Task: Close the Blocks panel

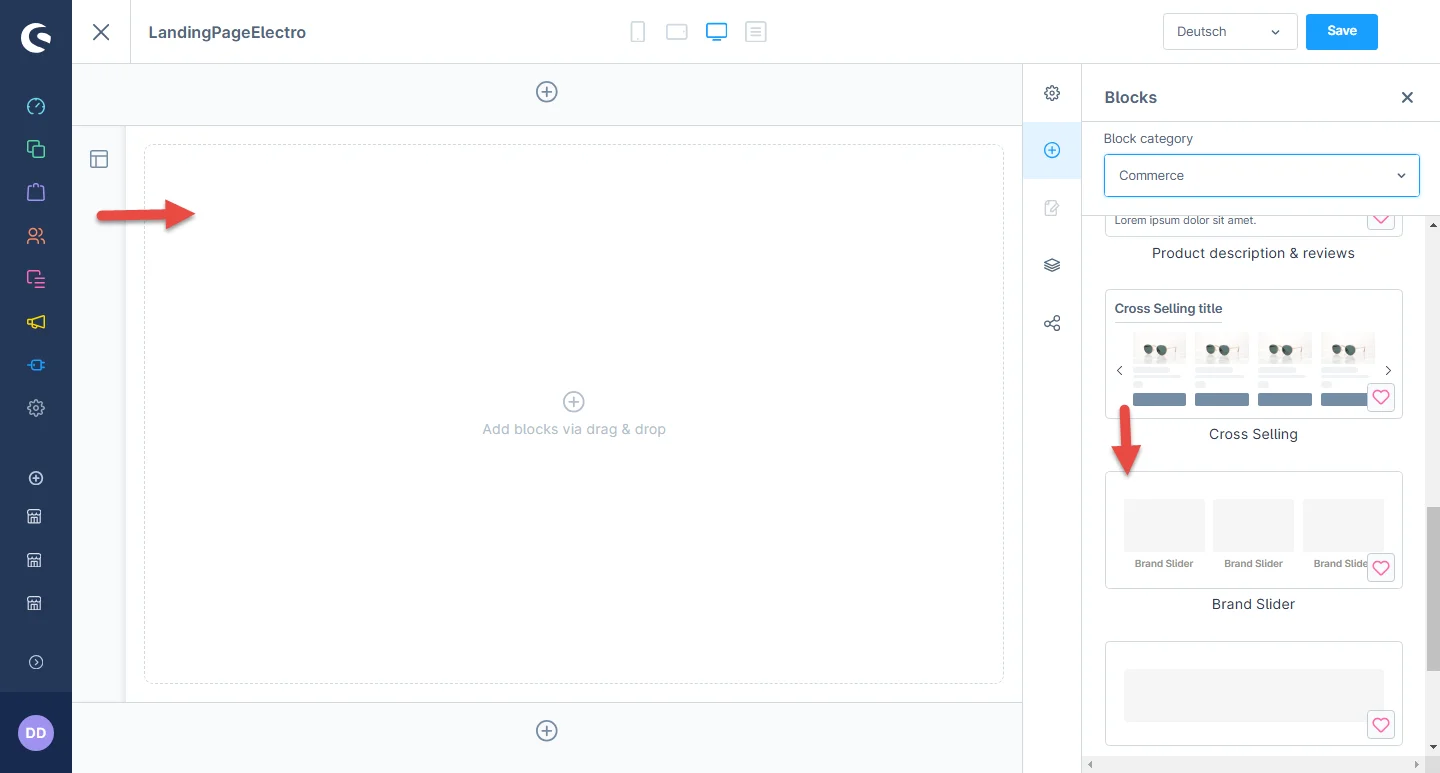Action: 1407,97
